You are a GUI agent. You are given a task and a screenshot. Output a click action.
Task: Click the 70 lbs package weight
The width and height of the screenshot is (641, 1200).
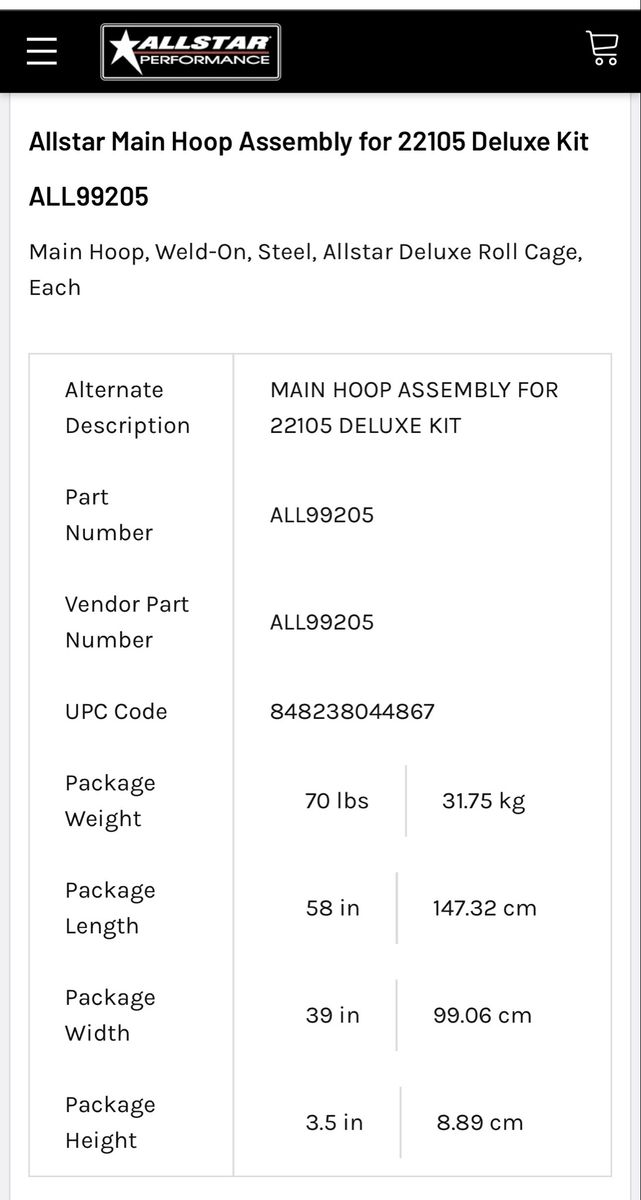point(337,801)
